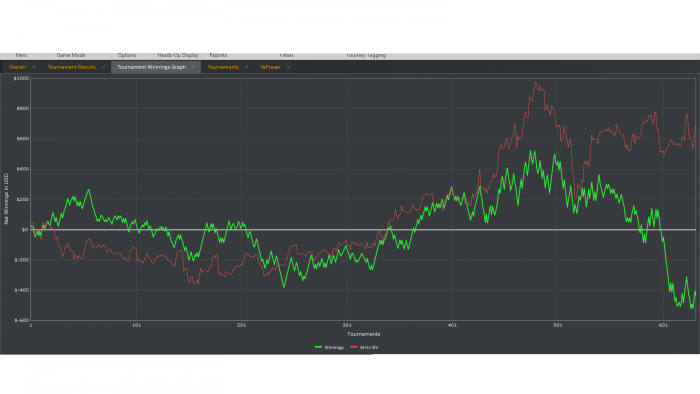Viewport: 700px width, 394px height.
Task: Click the $1000 y-axis label
Action: [x=21, y=79]
